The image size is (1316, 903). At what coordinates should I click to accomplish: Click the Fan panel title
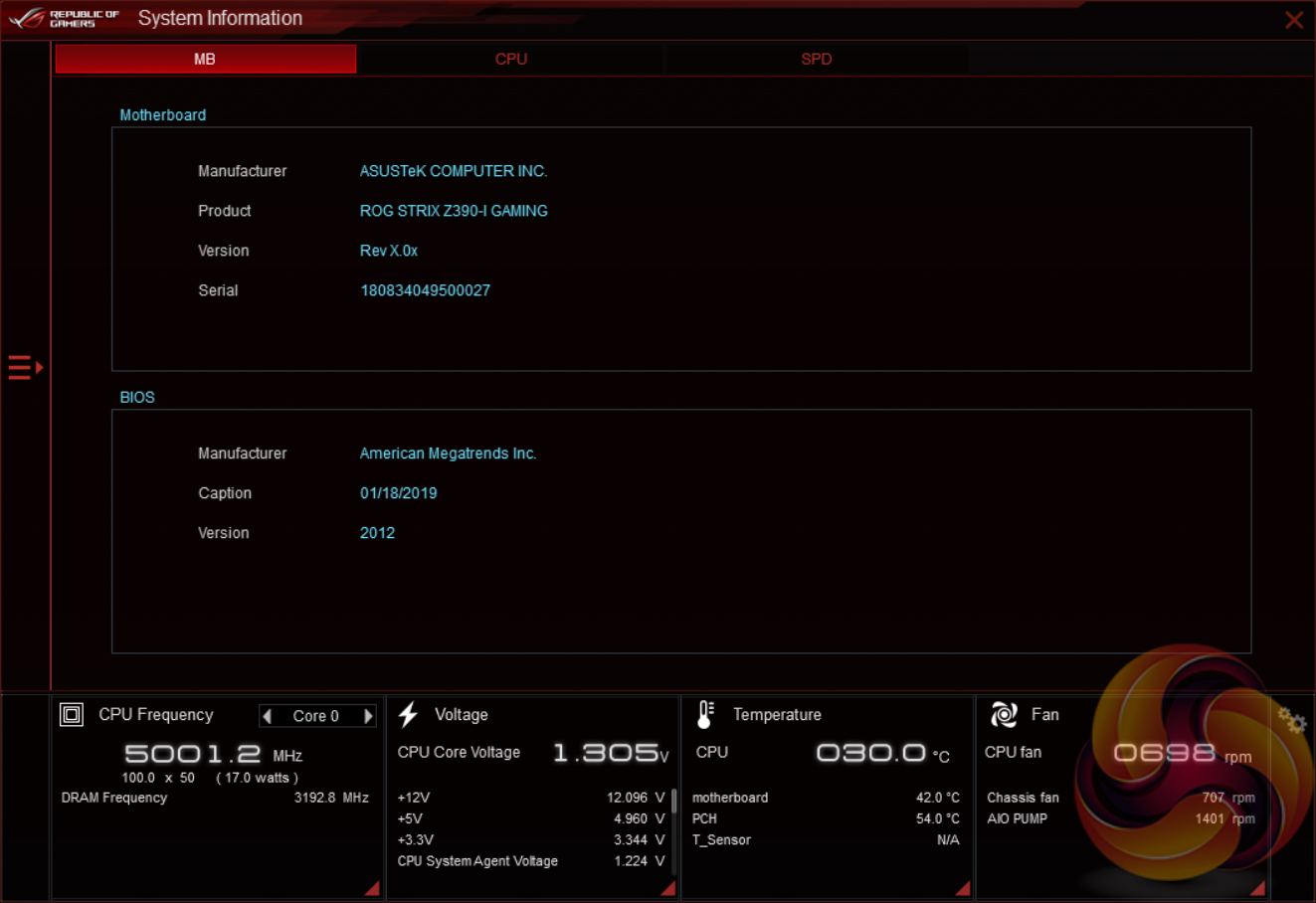(x=1044, y=715)
